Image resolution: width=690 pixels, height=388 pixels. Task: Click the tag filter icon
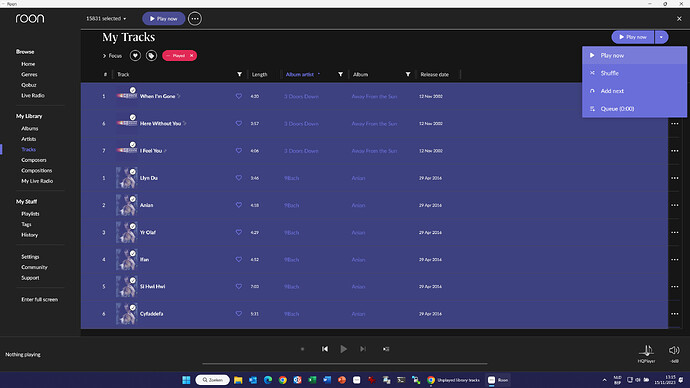(151, 55)
